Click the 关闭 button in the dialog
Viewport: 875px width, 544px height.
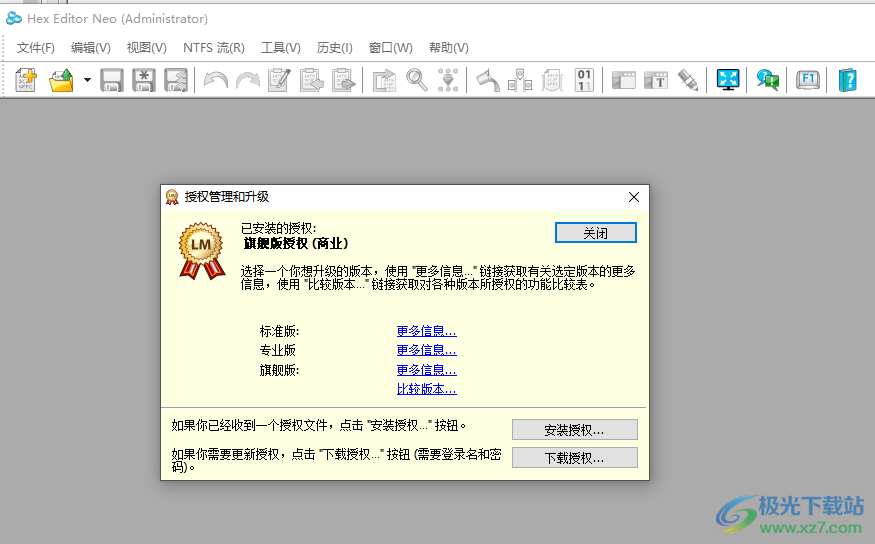595,233
